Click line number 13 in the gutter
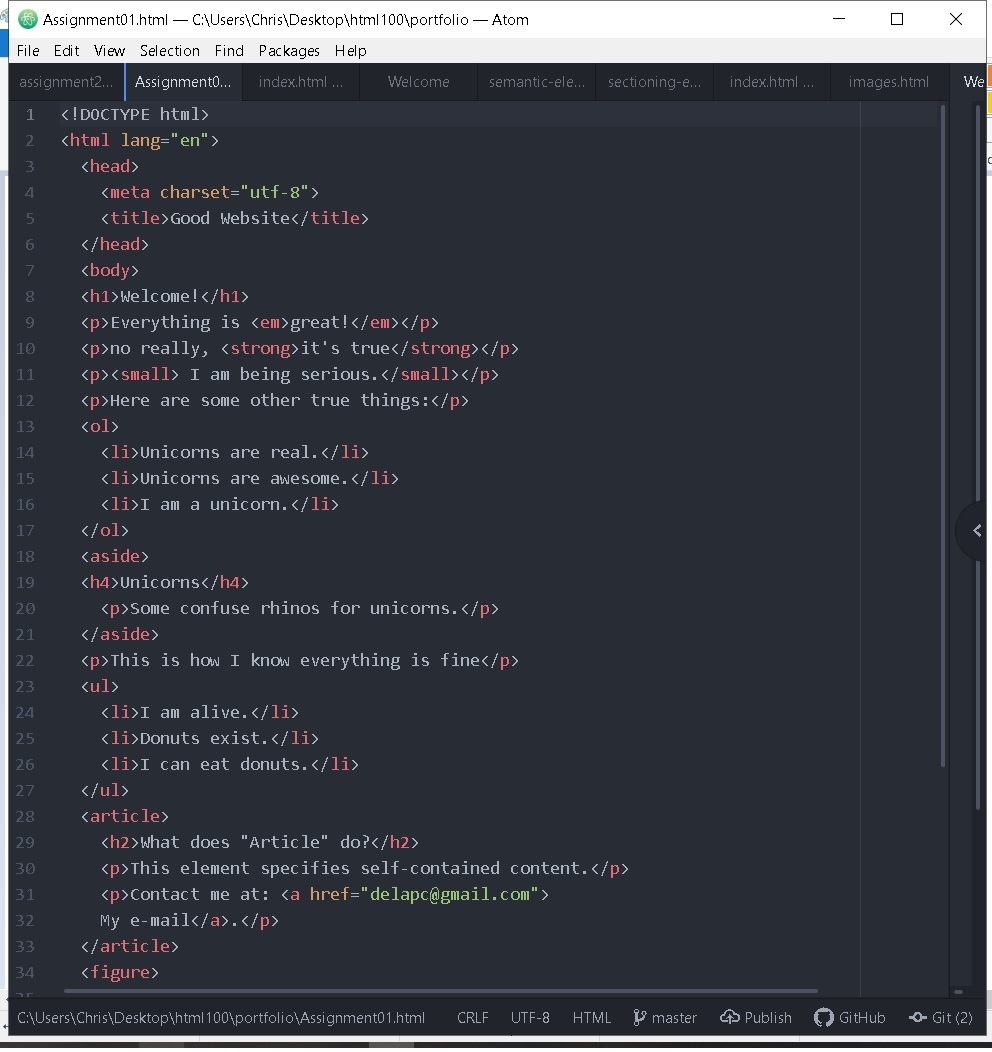Viewport: 992px width, 1052px height. [x=25, y=427]
